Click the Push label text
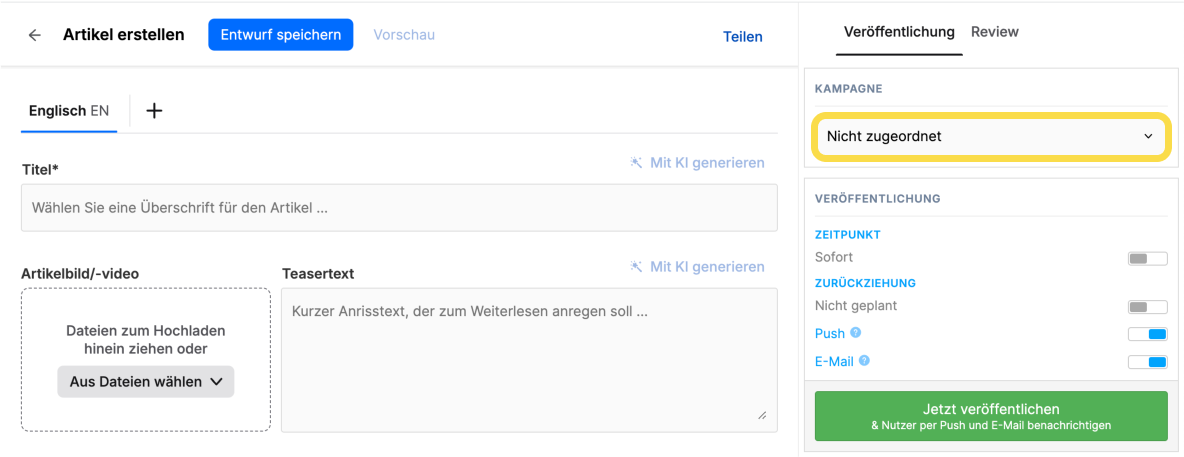Screen dimensions: 1184x457 [830, 333]
